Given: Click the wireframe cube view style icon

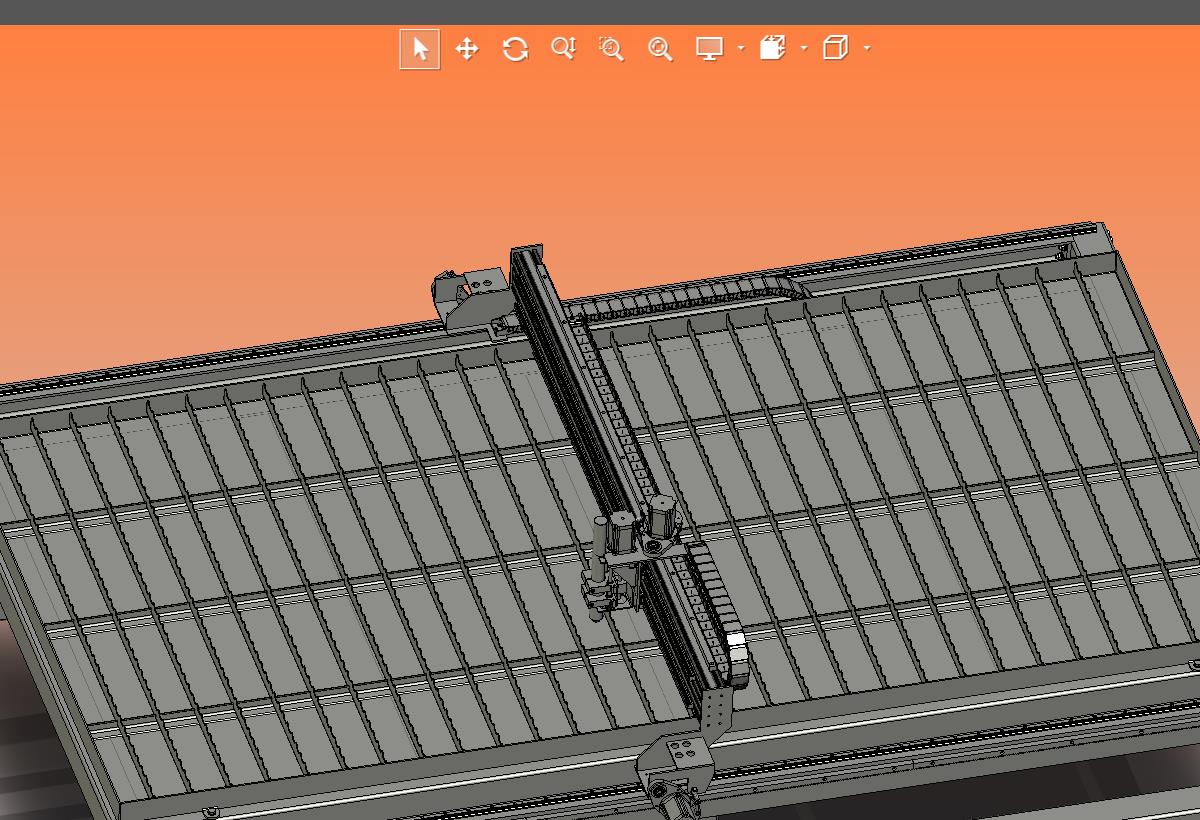Looking at the screenshot, I should [835, 48].
